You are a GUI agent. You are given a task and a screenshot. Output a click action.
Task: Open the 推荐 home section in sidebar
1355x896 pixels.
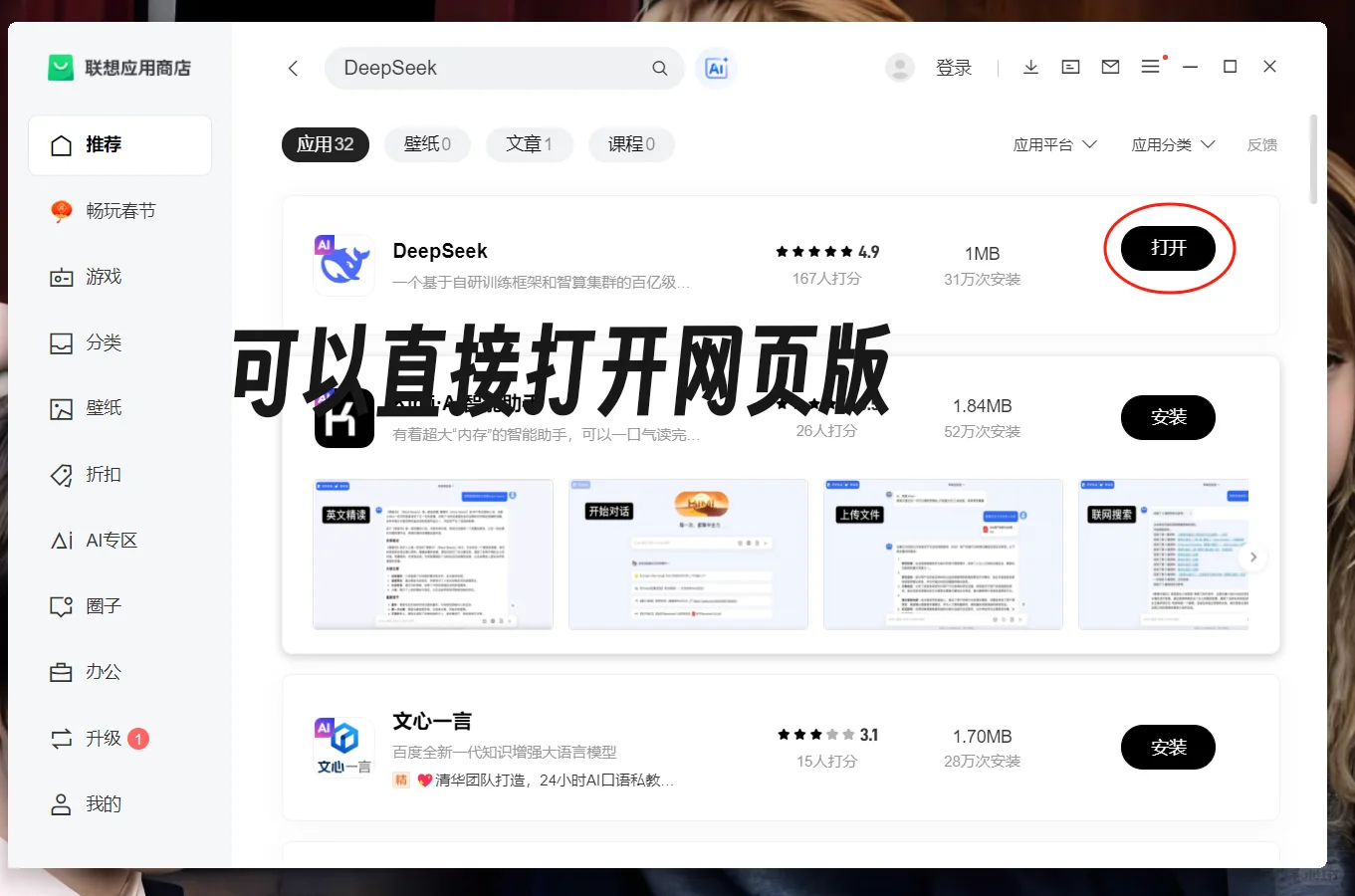click(x=103, y=144)
